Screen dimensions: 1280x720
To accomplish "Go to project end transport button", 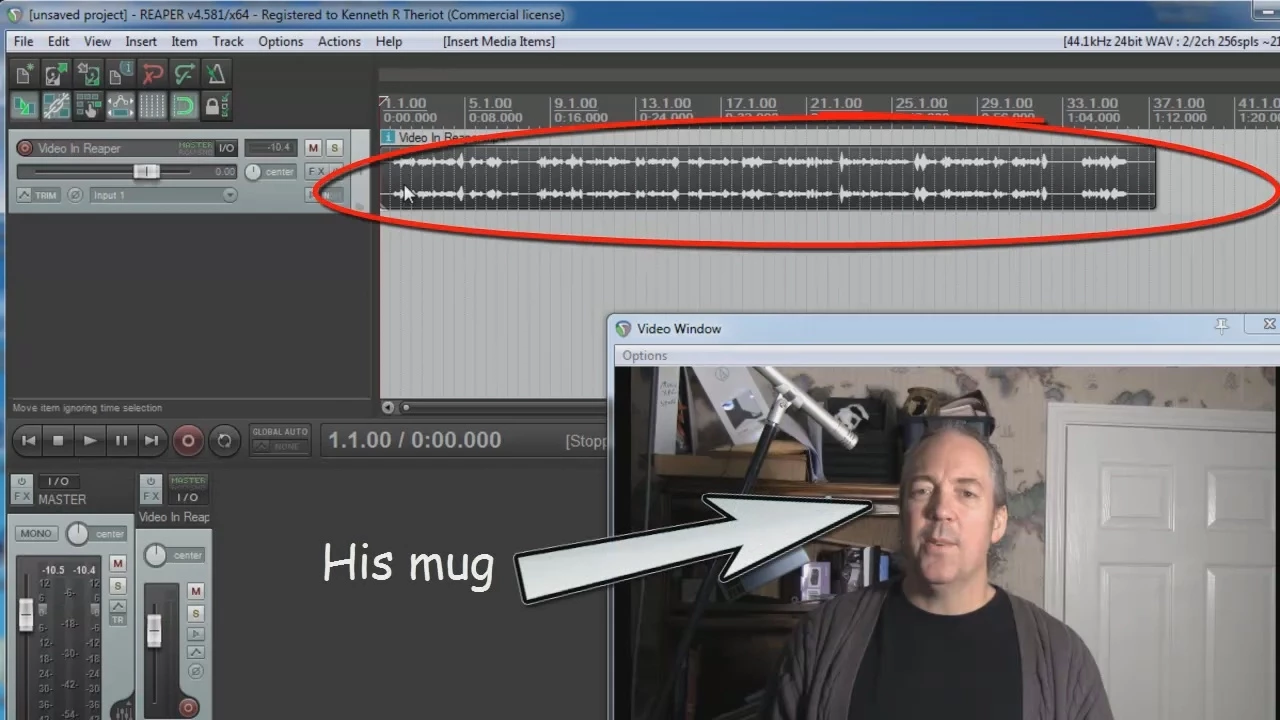I will coord(151,440).
